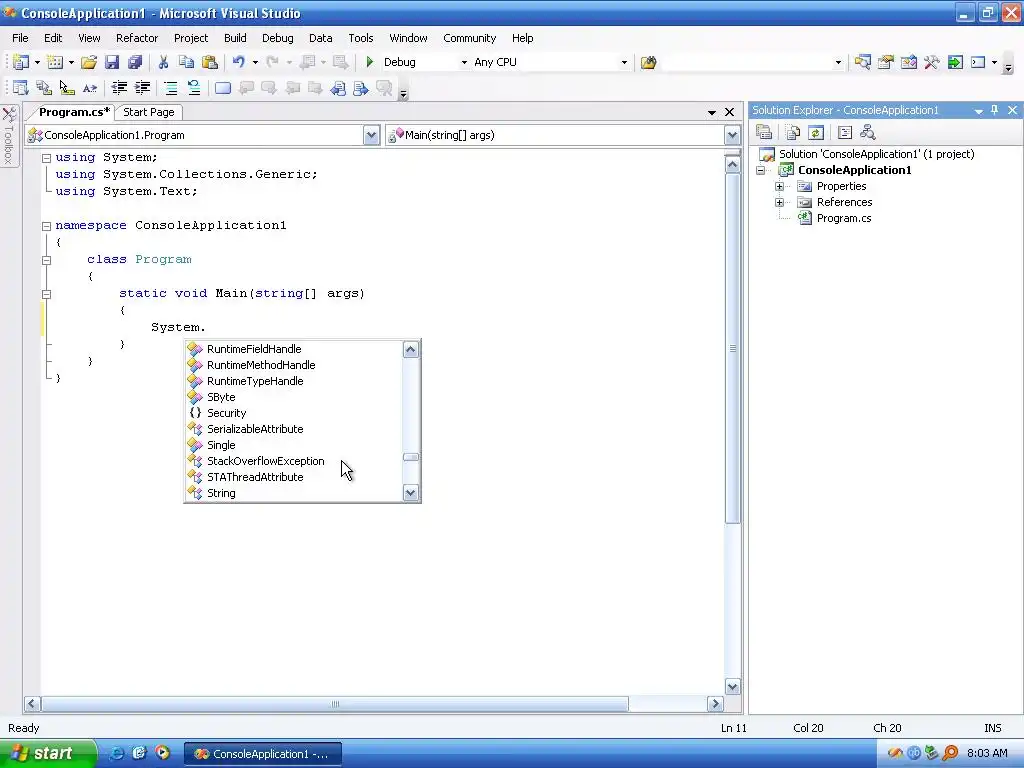Open the Refactor menu
Screen dimensions: 1024x768
(x=137, y=38)
